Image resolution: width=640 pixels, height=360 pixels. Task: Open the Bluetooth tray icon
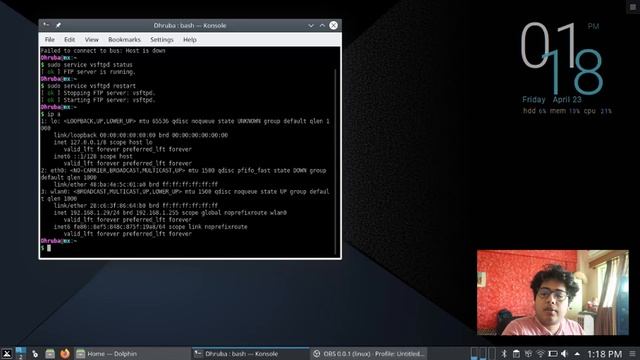tap(504, 354)
